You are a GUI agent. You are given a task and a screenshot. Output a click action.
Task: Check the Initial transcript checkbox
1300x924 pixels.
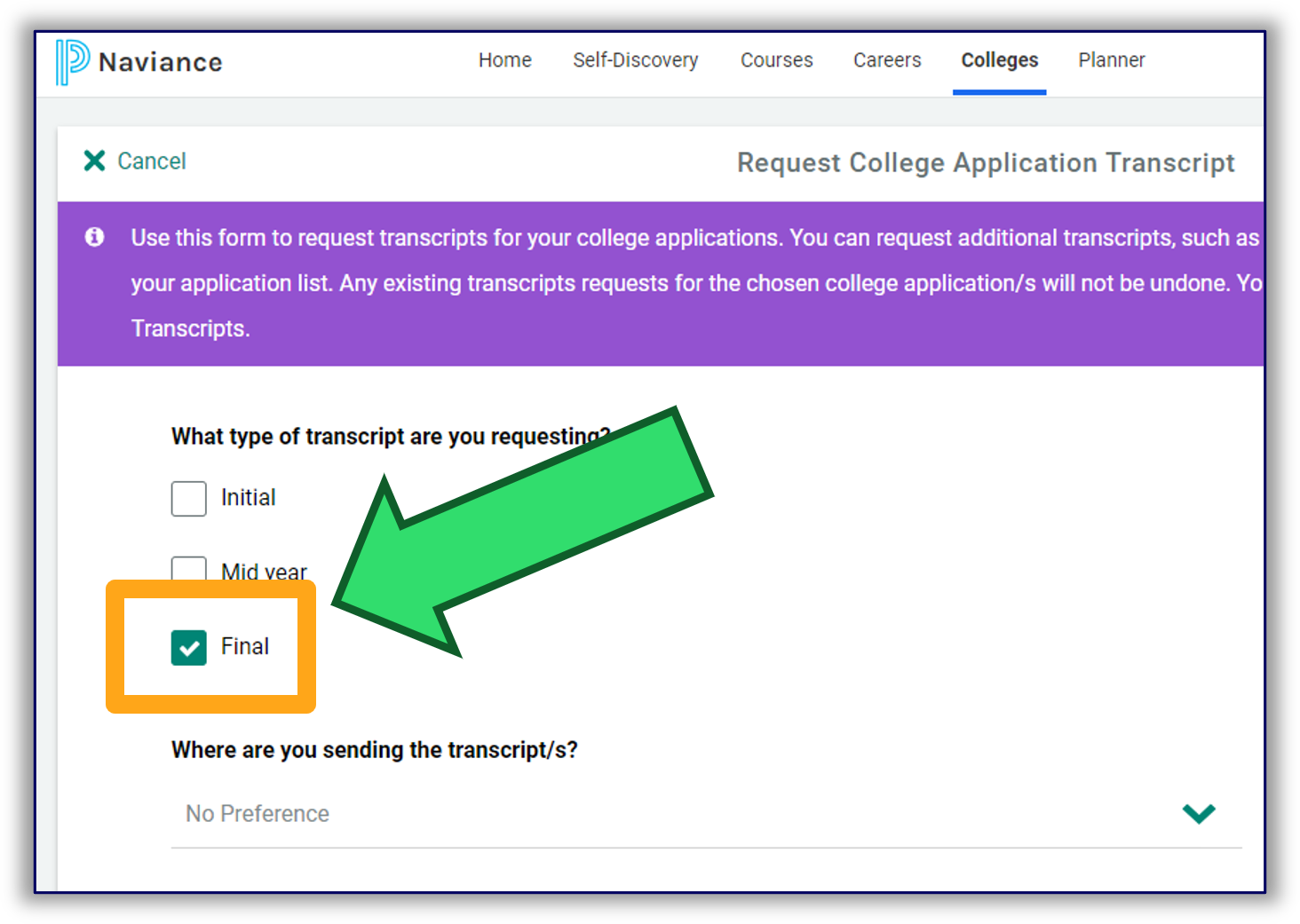(188, 498)
